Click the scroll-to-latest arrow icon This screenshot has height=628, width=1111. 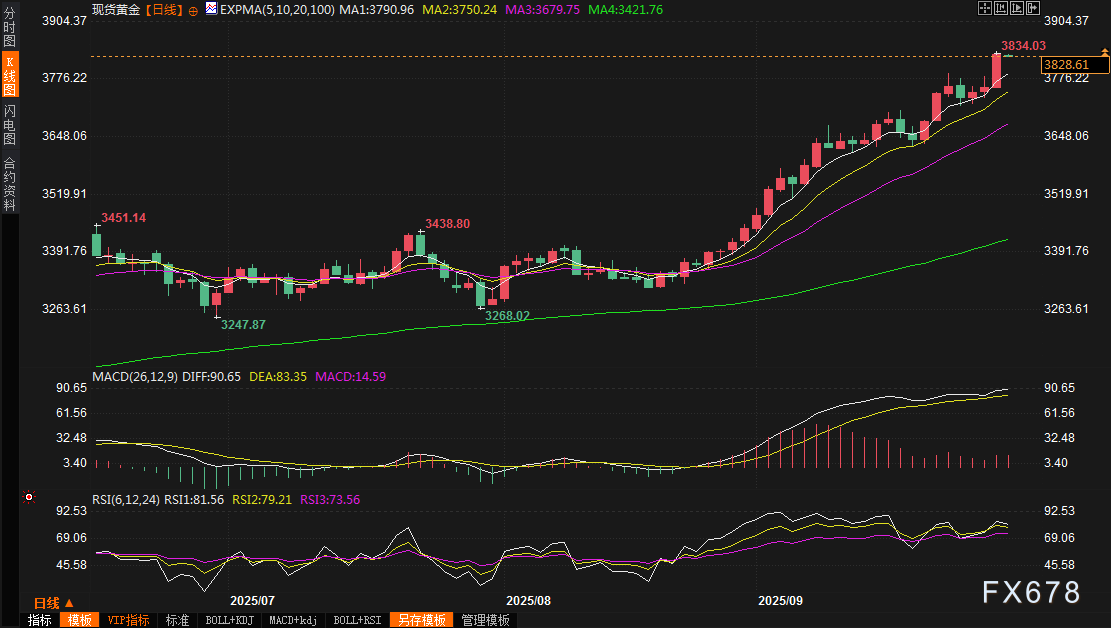(x=1031, y=8)
